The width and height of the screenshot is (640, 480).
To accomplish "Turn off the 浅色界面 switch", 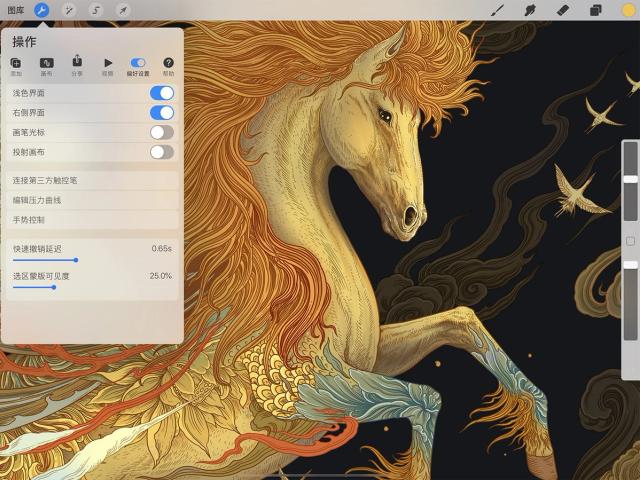I will pyautogui.click(x=162, y=93).
